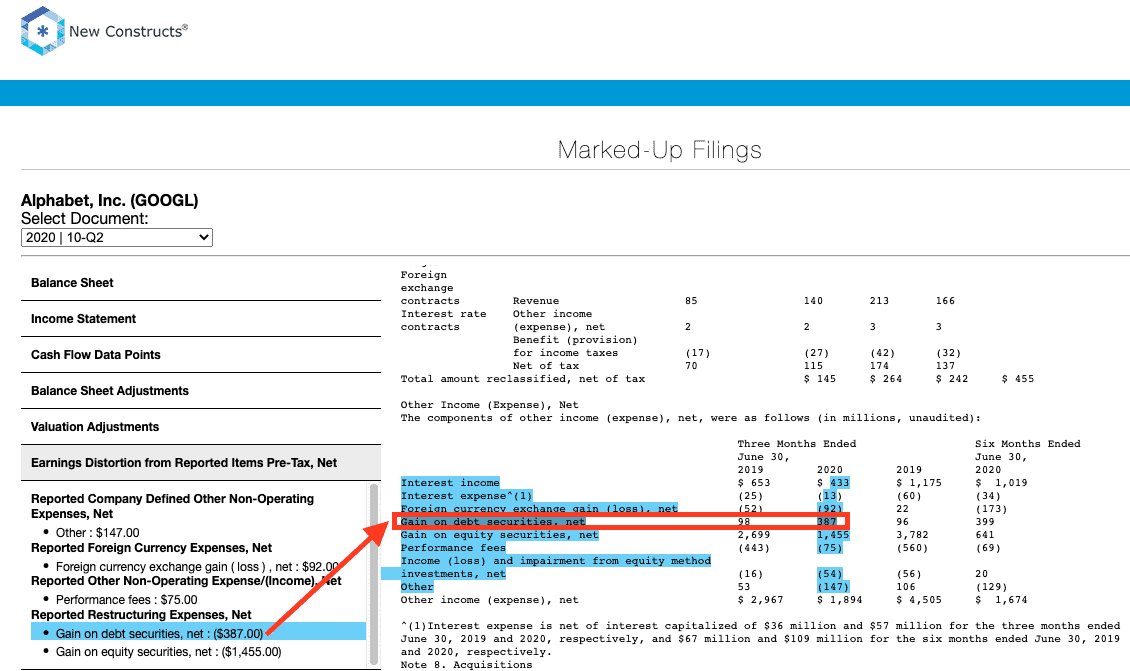The width and height of the screenshot is (1130, 671).
Task: Click highlighted 'Interest expense^(1)' row label
Action: coord(466,496)
